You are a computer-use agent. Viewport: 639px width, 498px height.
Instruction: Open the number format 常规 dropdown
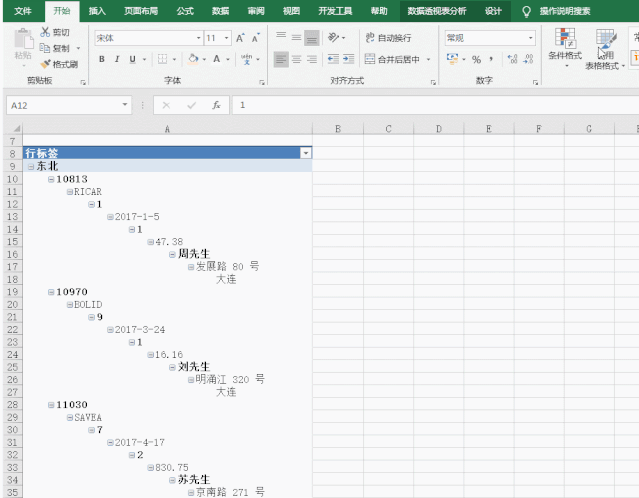coord(530,38)
